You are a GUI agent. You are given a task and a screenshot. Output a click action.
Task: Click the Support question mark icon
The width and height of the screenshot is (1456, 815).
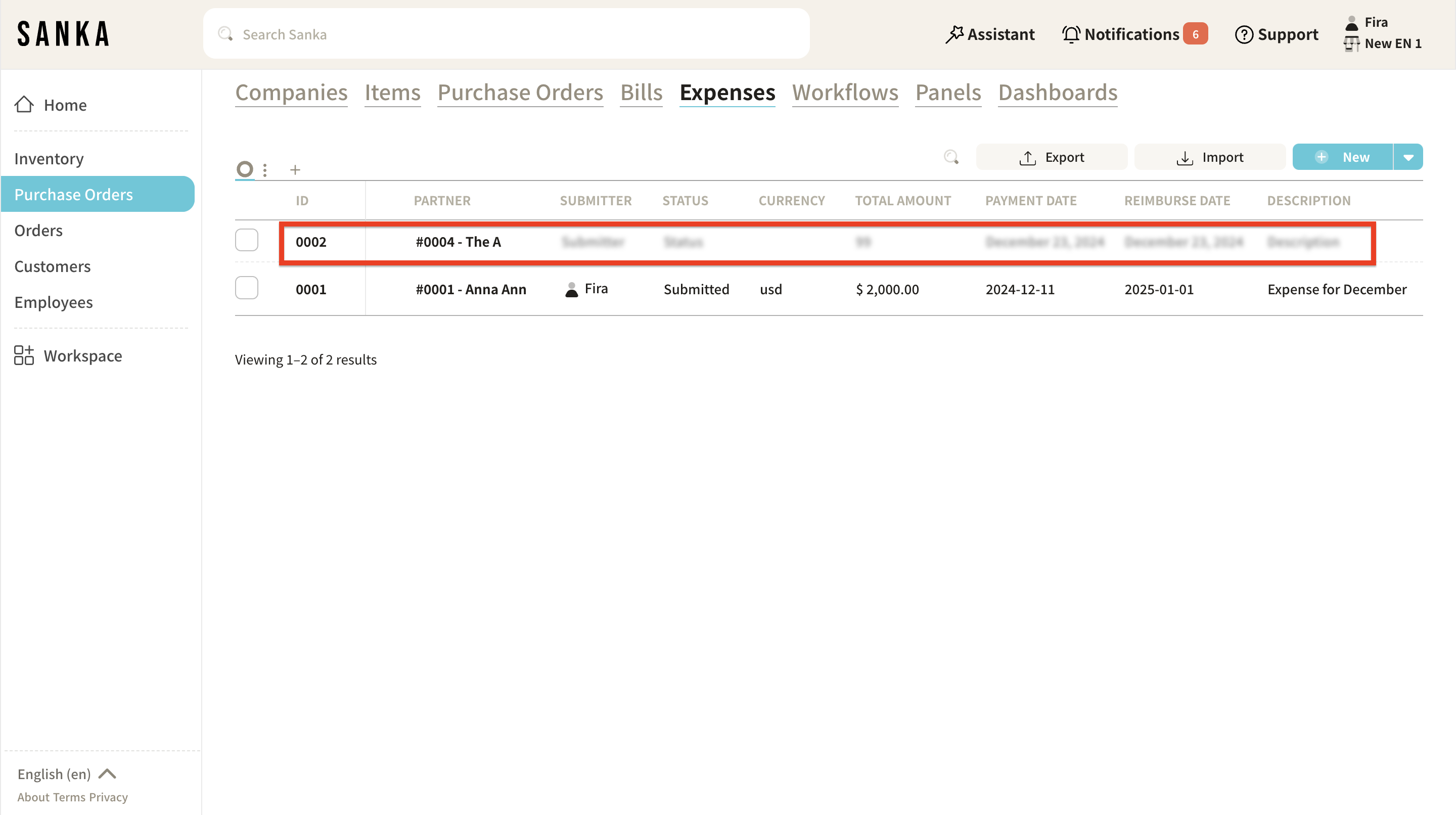(1244, 34)
